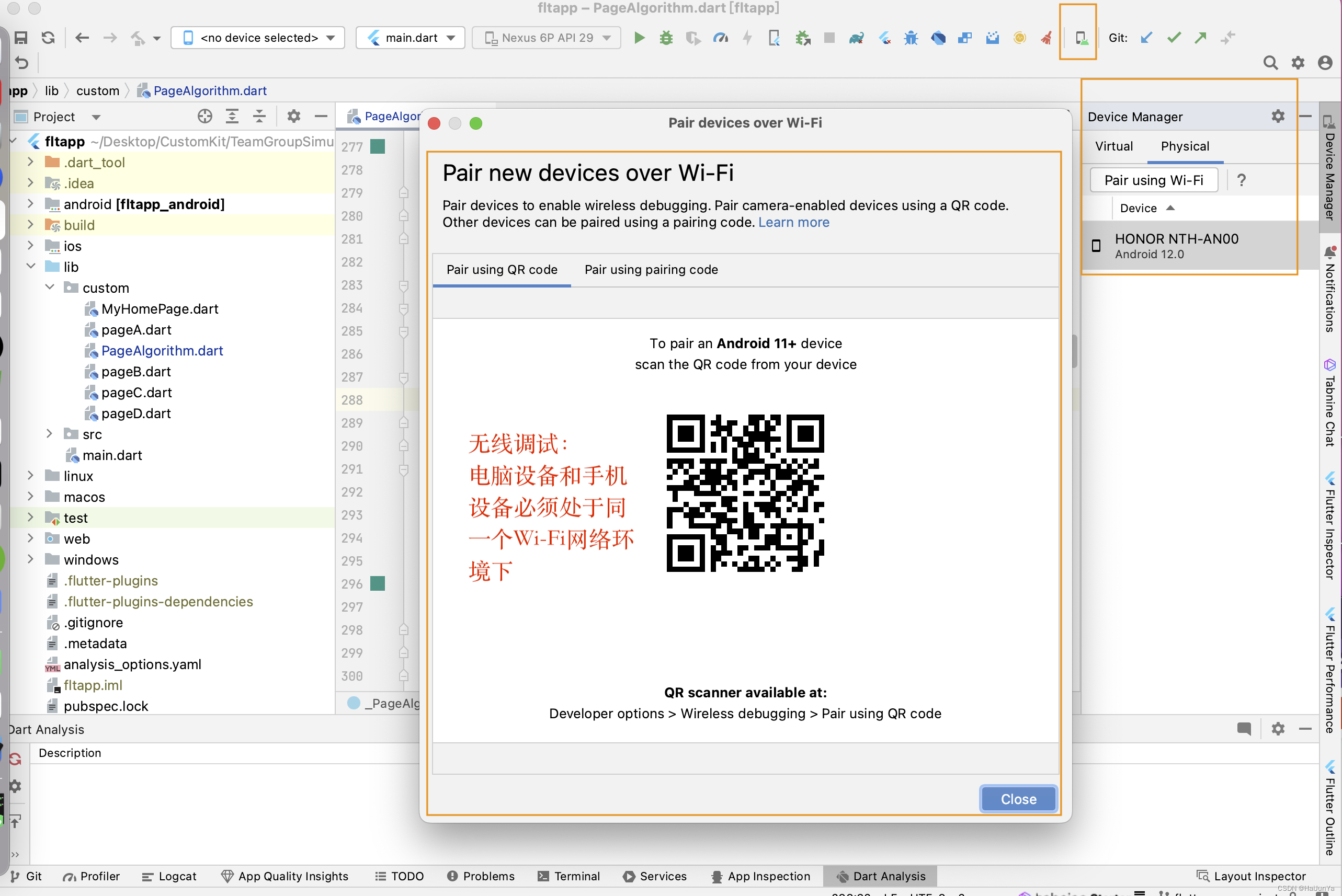1342x896 pixels.
Task: Open the Notifications sidebar tab
Action: 1330,289
